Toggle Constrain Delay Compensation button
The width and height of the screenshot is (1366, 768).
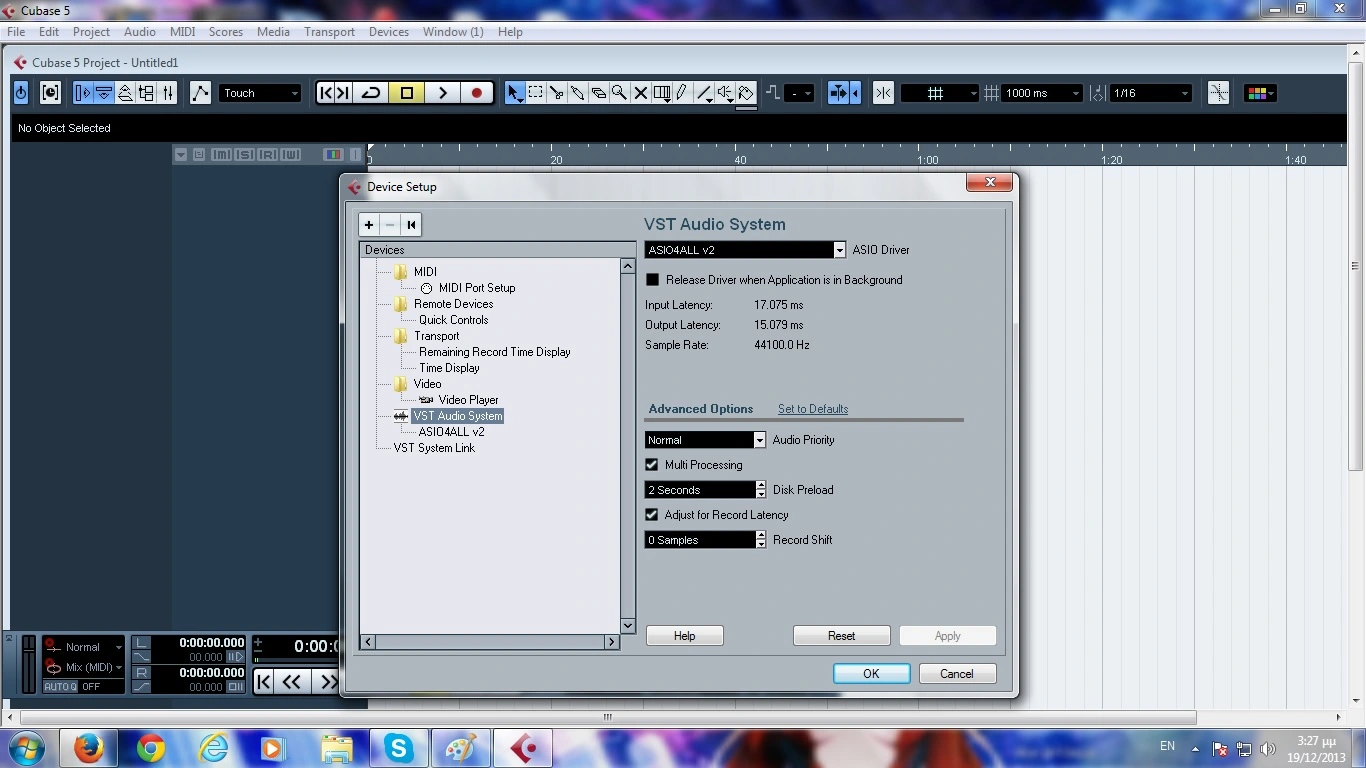(x=50, y=93)
